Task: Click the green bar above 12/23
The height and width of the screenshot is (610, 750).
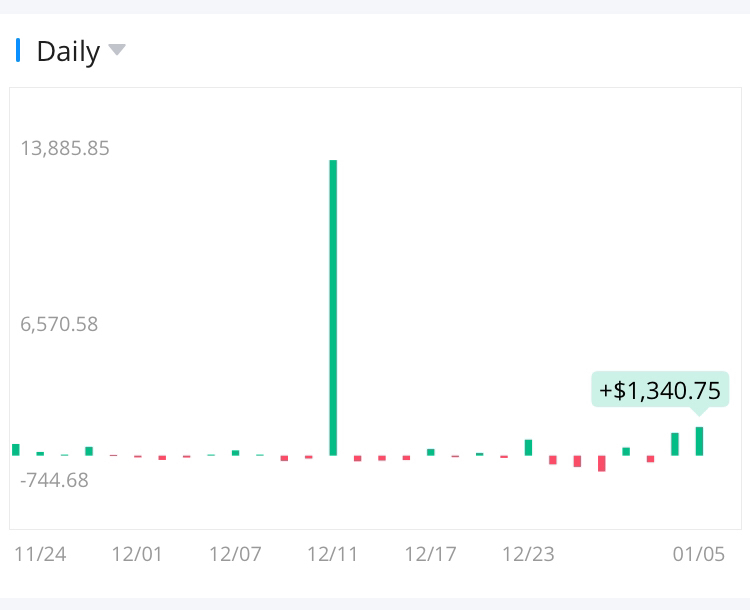Action: point(528,447)
